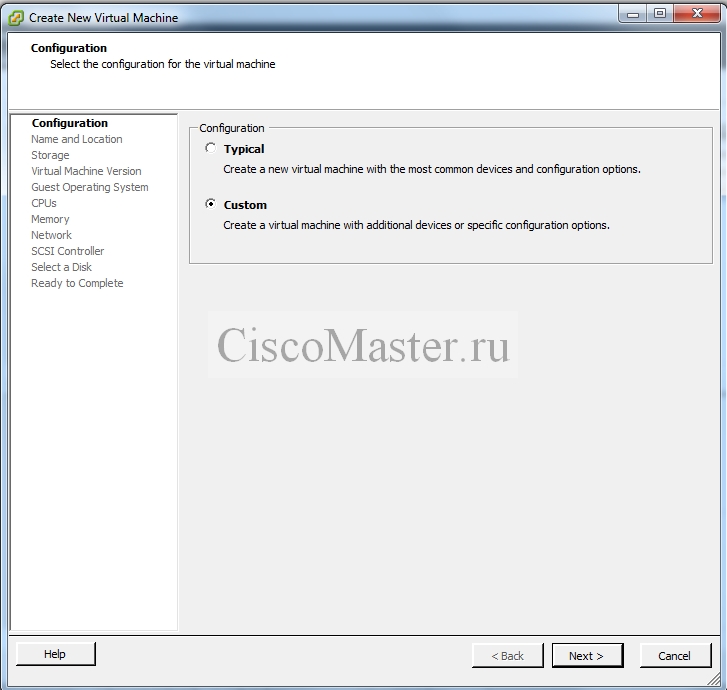Click the Custom option description text
This screenshot has height=690, width=727.
click(x=416, y=225)
